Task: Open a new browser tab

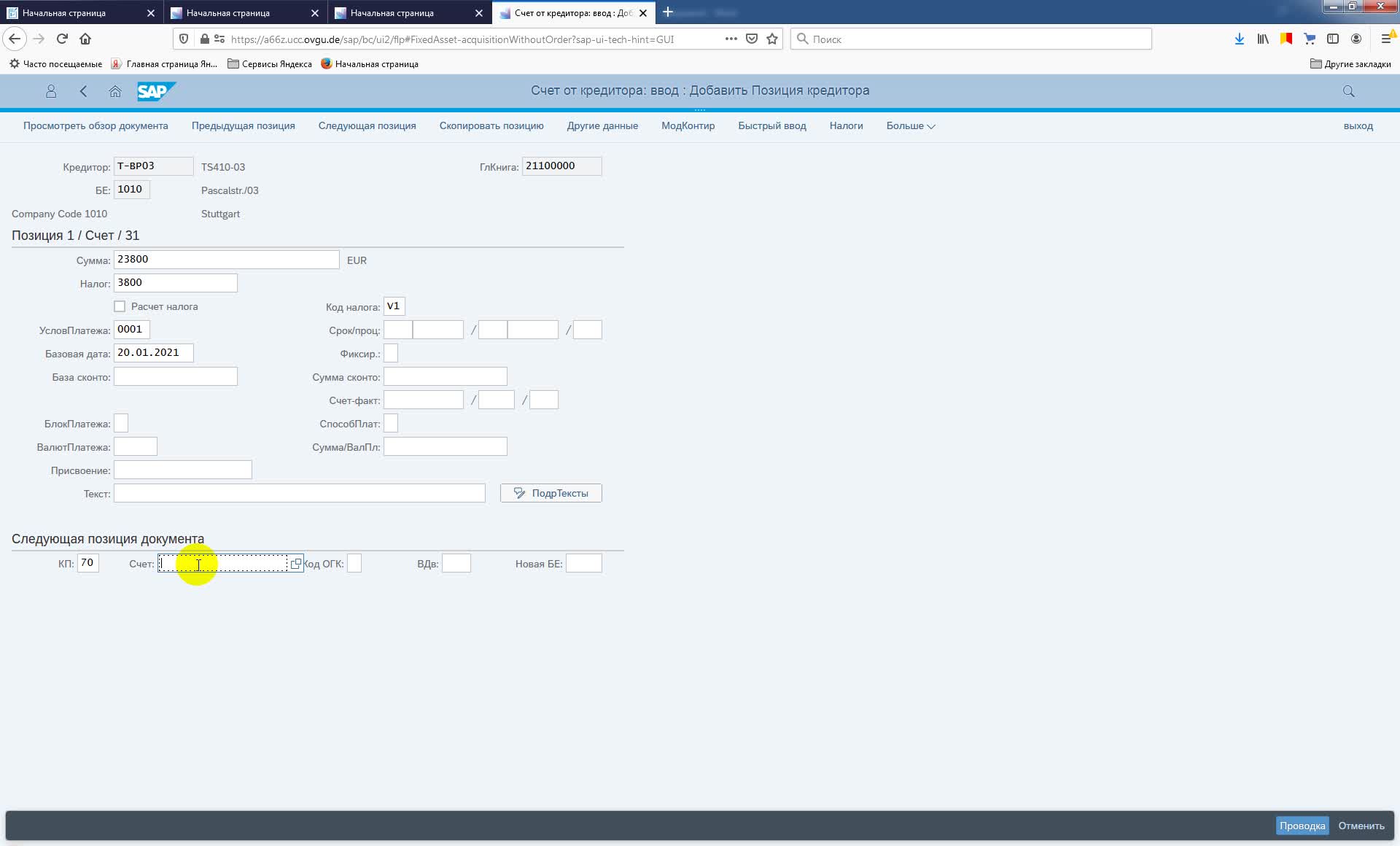Action: [x=667, y=12]
